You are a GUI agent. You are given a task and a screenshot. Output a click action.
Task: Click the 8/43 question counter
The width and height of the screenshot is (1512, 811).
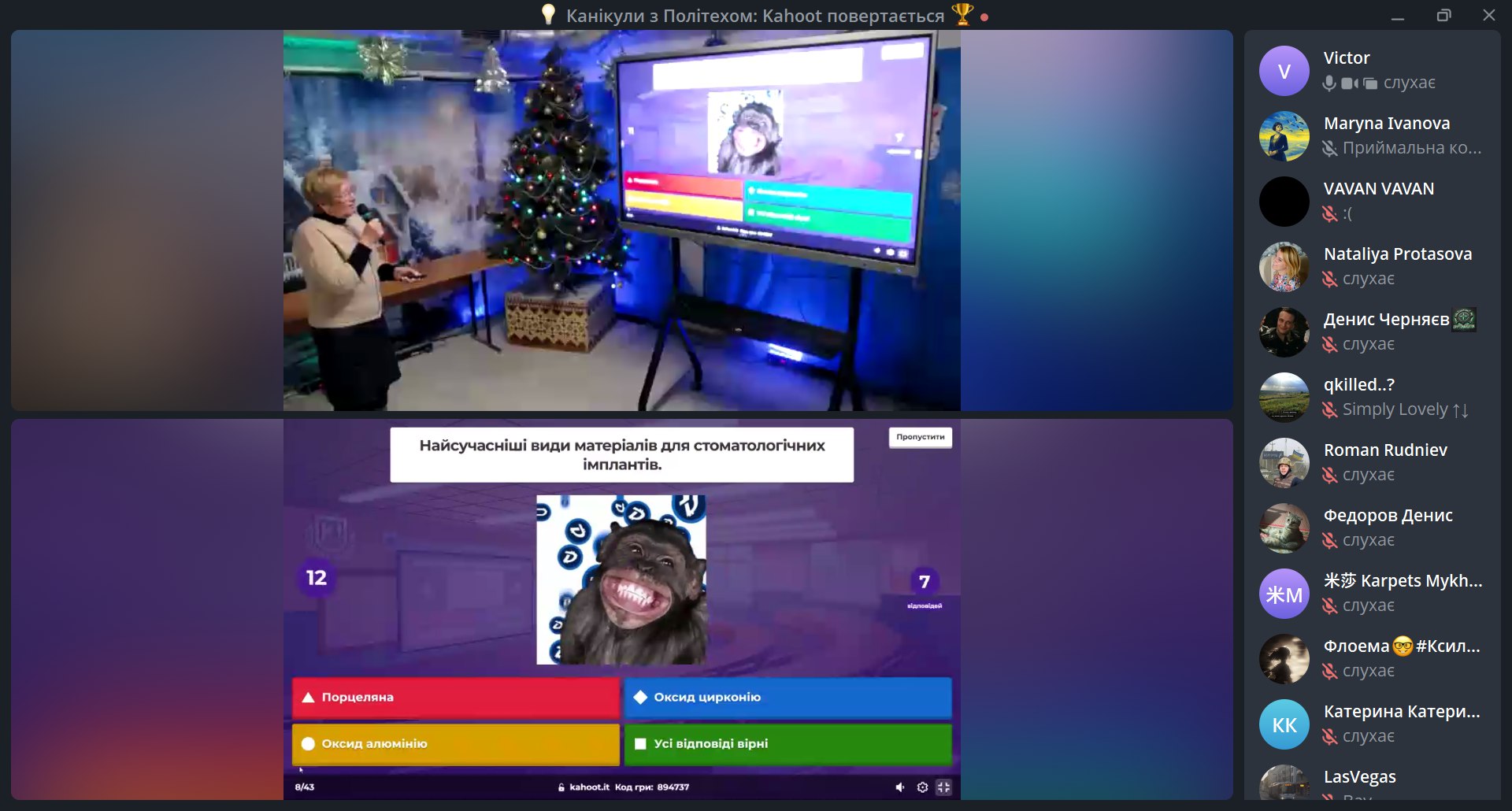(x=305, y=787)
